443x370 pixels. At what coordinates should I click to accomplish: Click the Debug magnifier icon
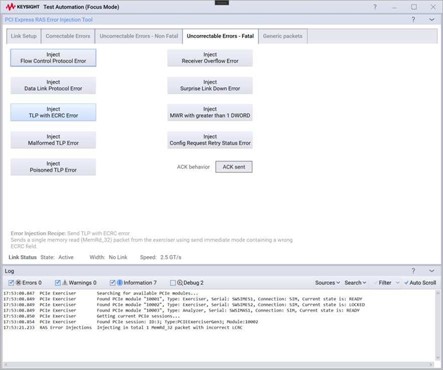click(x=180, y=283)
